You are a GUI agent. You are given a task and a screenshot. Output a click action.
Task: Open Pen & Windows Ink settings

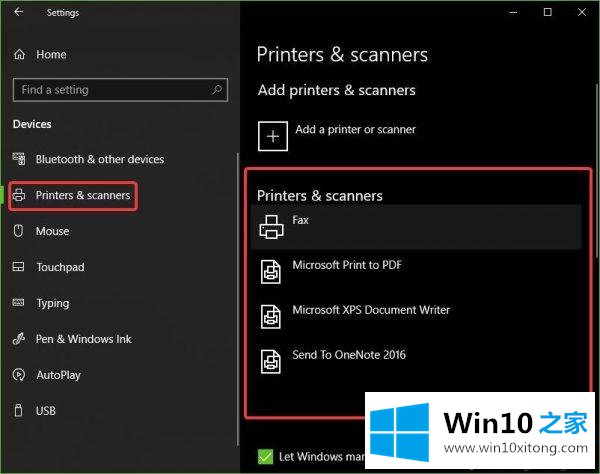pyautogui.click(x=83, y=339)
